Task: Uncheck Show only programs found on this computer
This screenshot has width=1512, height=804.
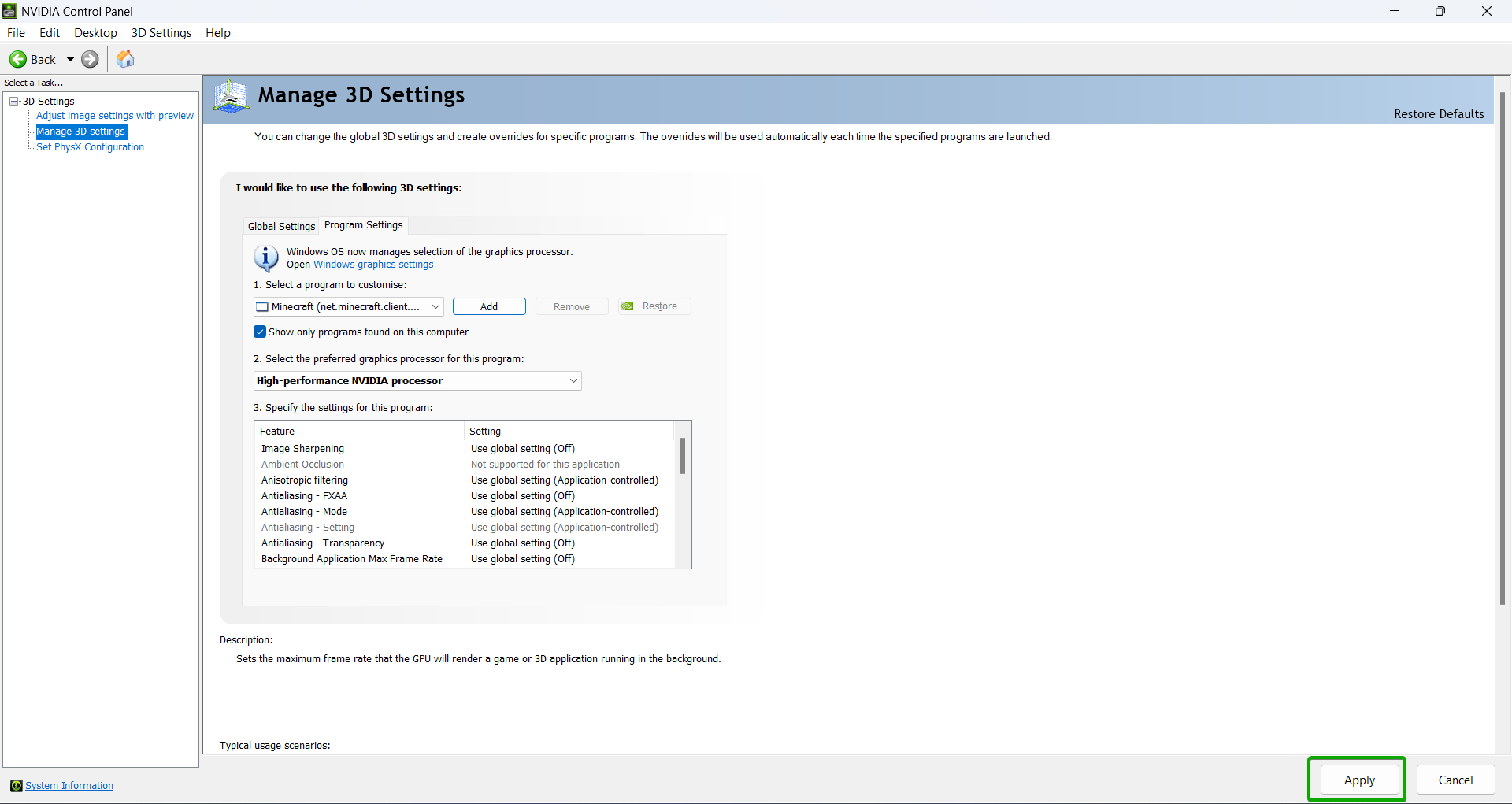Action: (260, 332)
